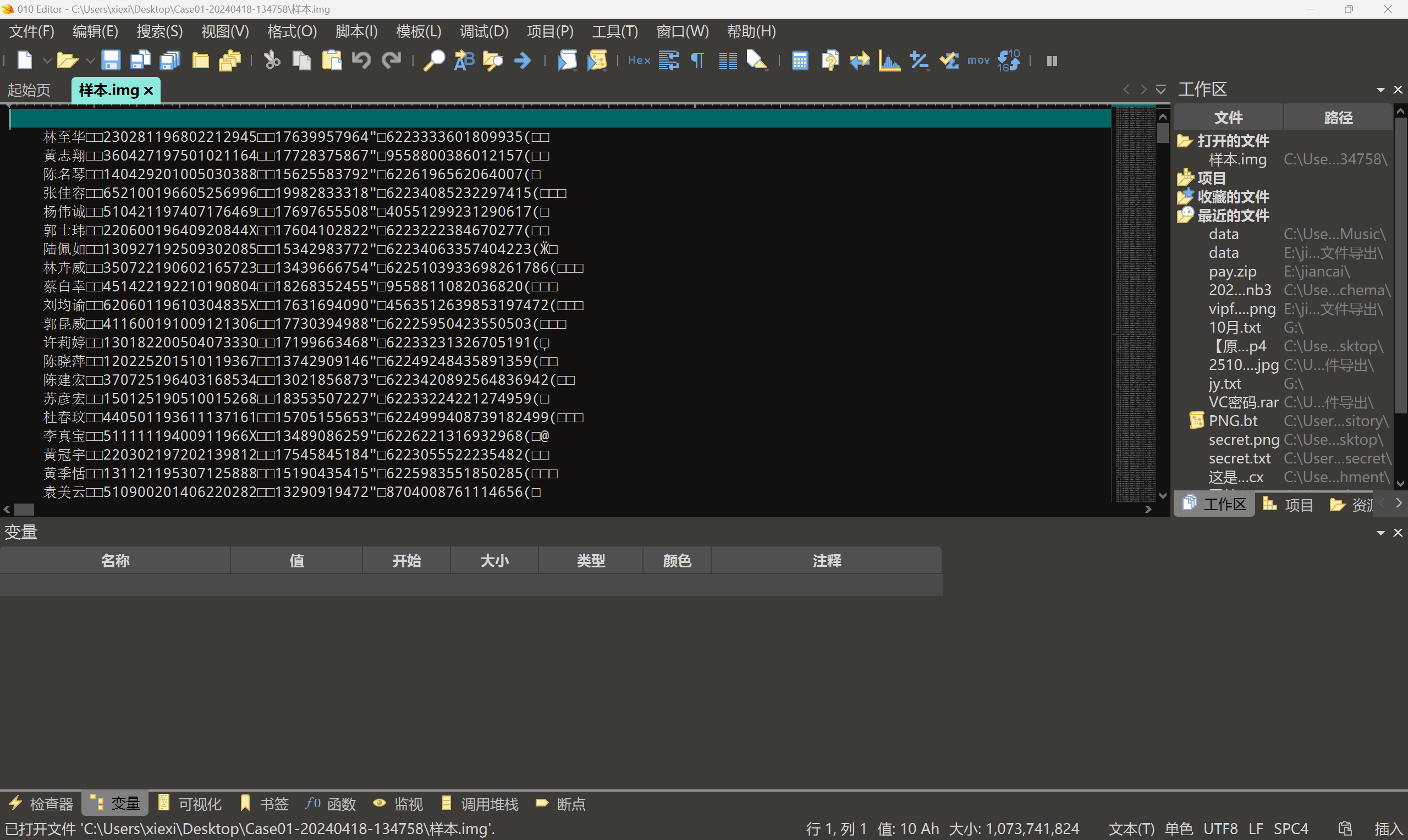Expand the open-file dropdown arrow
This screenshot has height=840, width=1408.
[x=90, y=60]
